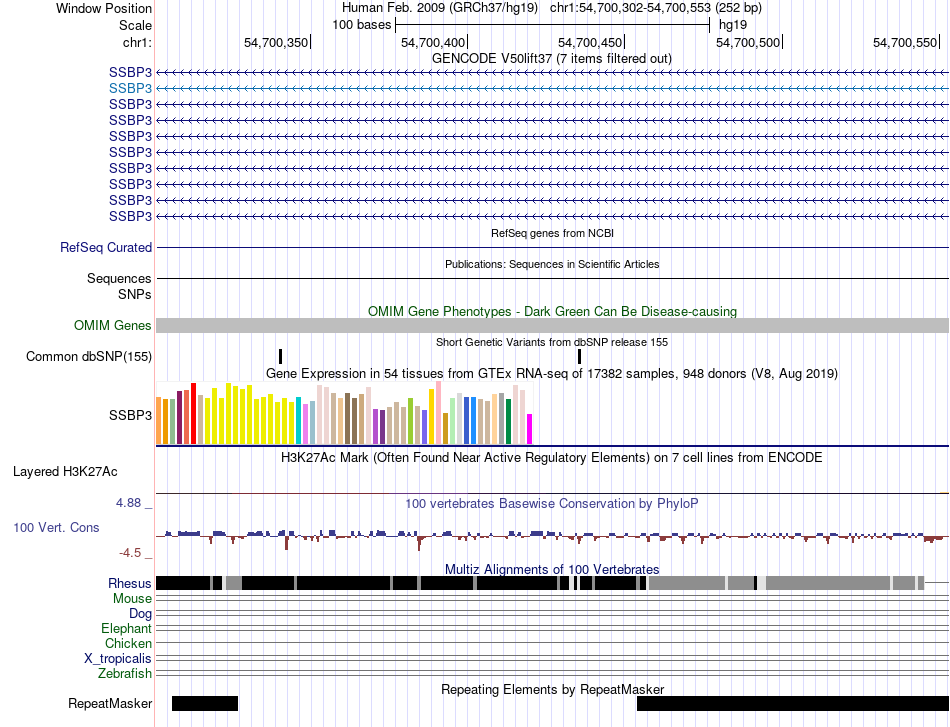This screenshot has height=727, width=950.
Task: Open the OMIM Gene Phenotypes track title
Action: [x=552, y=311]
